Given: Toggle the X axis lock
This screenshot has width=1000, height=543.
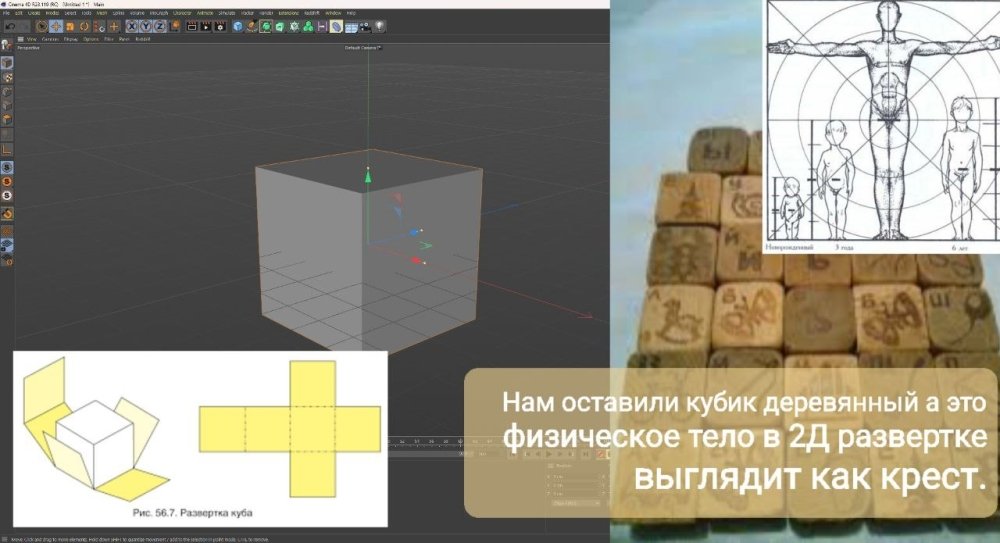Looking at the screenshot, I should coord(131,27).
